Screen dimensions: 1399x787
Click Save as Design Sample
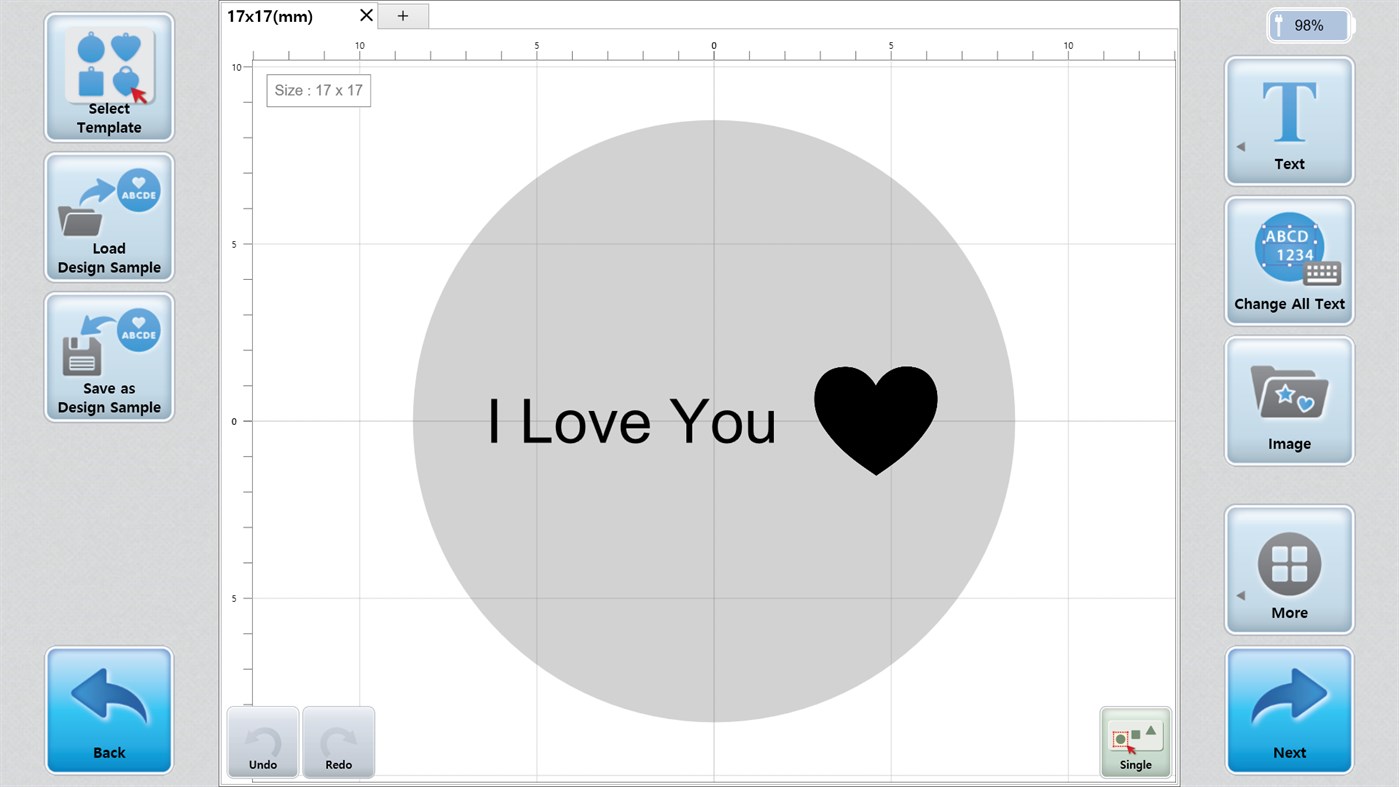click(x=109, y=357)
